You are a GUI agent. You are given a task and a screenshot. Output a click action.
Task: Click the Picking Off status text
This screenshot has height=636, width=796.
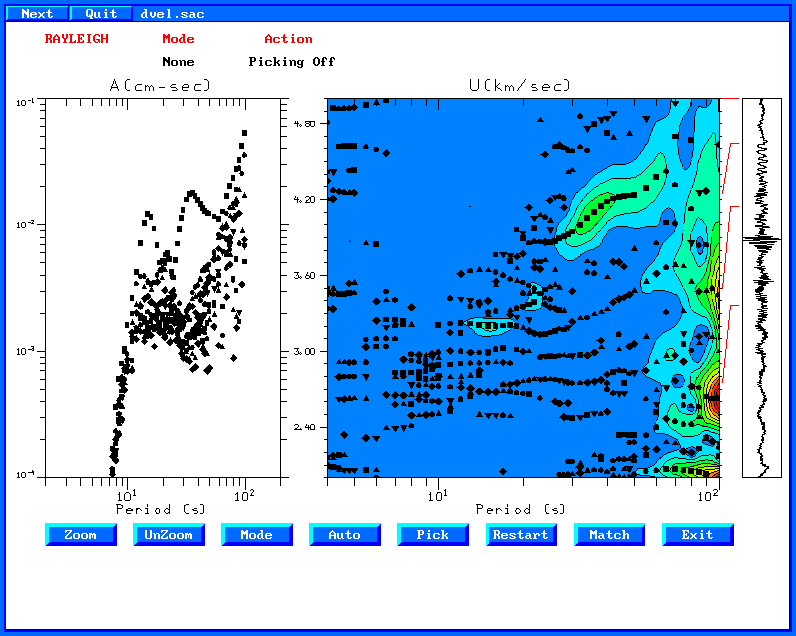pos(292,61)
